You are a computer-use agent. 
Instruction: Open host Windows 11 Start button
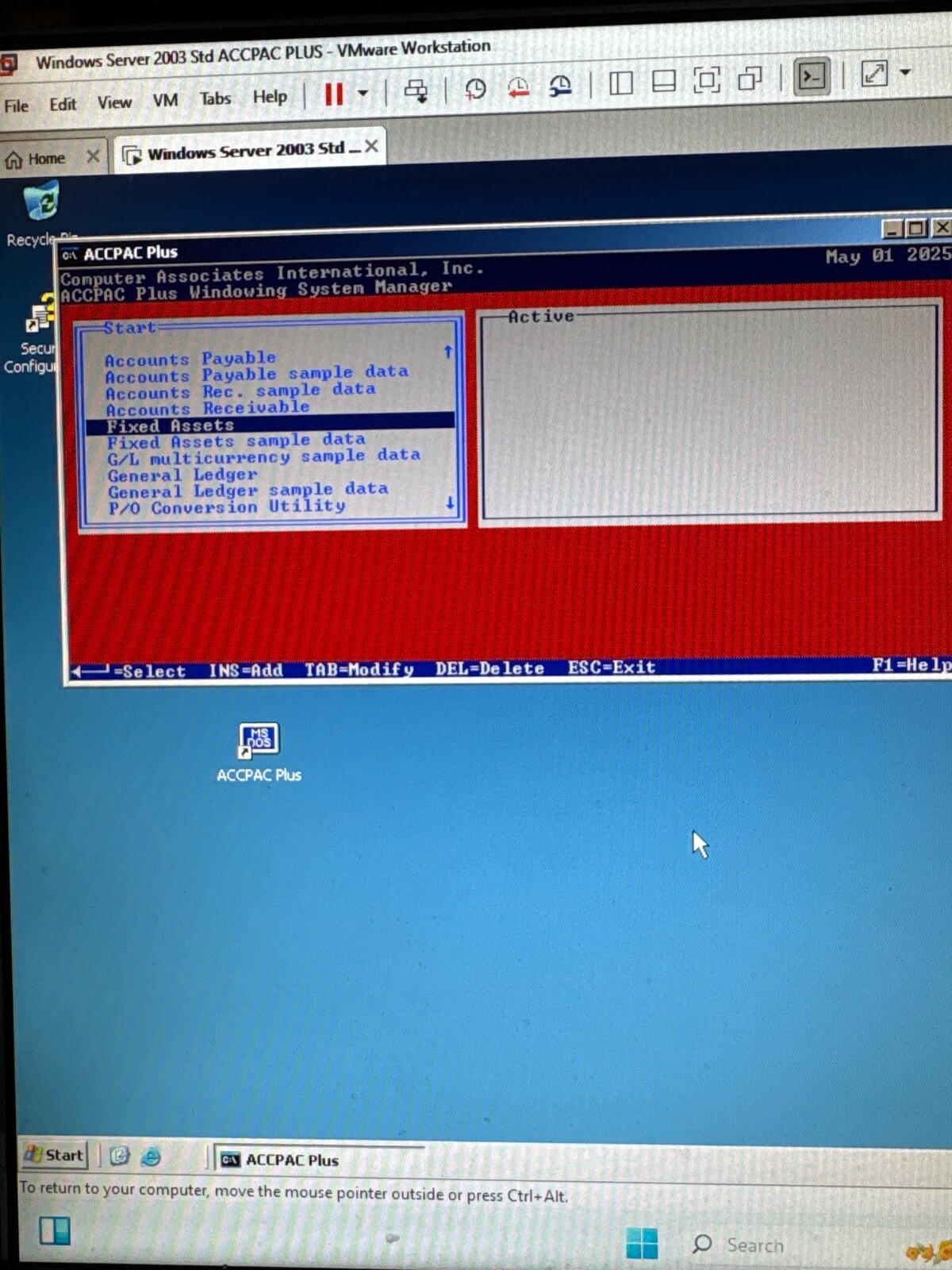coord(641,1244)
